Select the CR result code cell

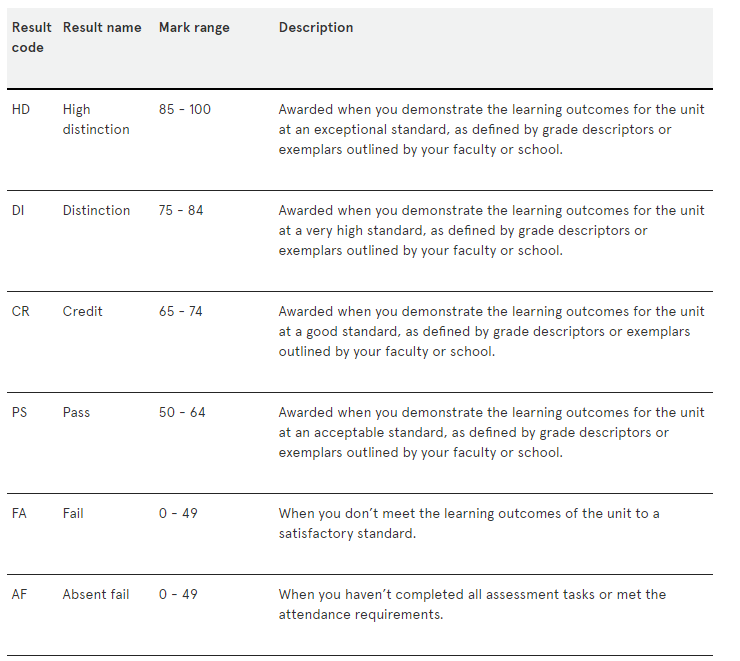[x=21, y=311]
